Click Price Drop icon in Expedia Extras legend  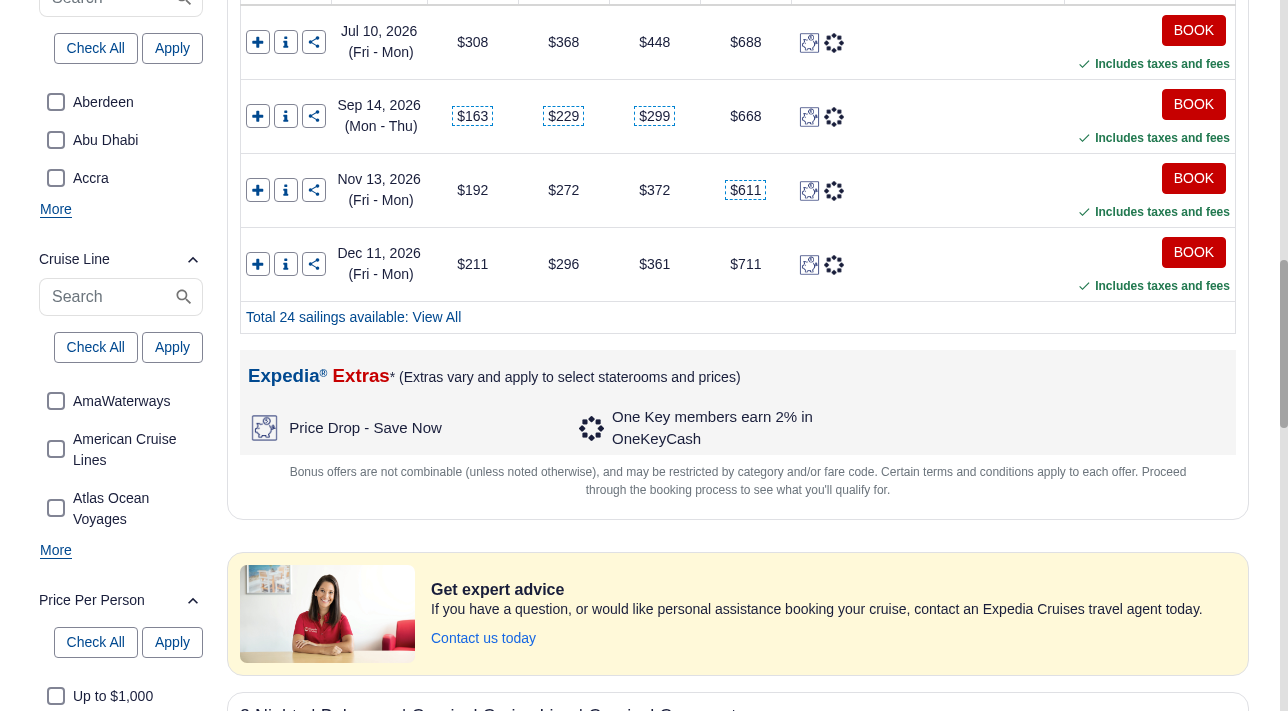pos(264,428)
